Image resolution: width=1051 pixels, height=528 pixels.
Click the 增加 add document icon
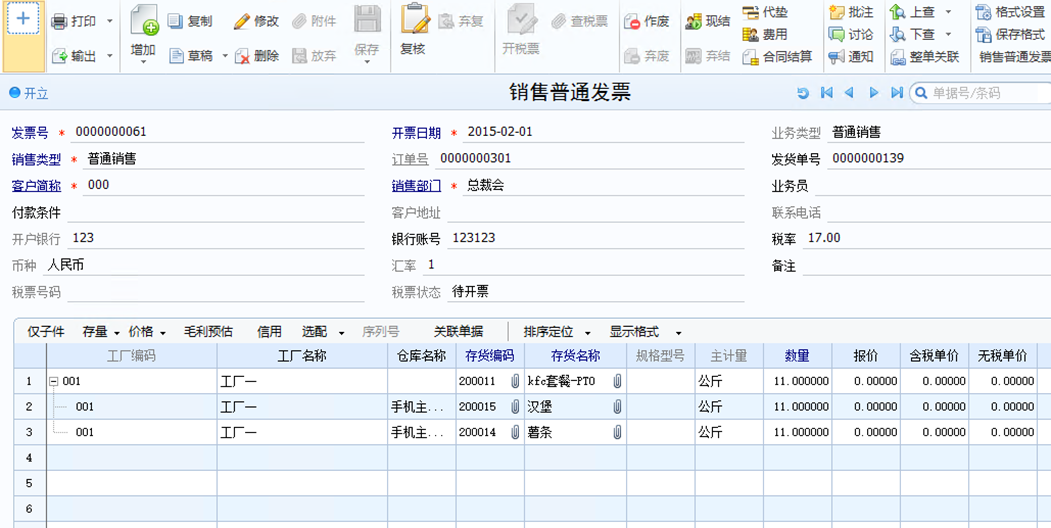[x=143, y=20]
